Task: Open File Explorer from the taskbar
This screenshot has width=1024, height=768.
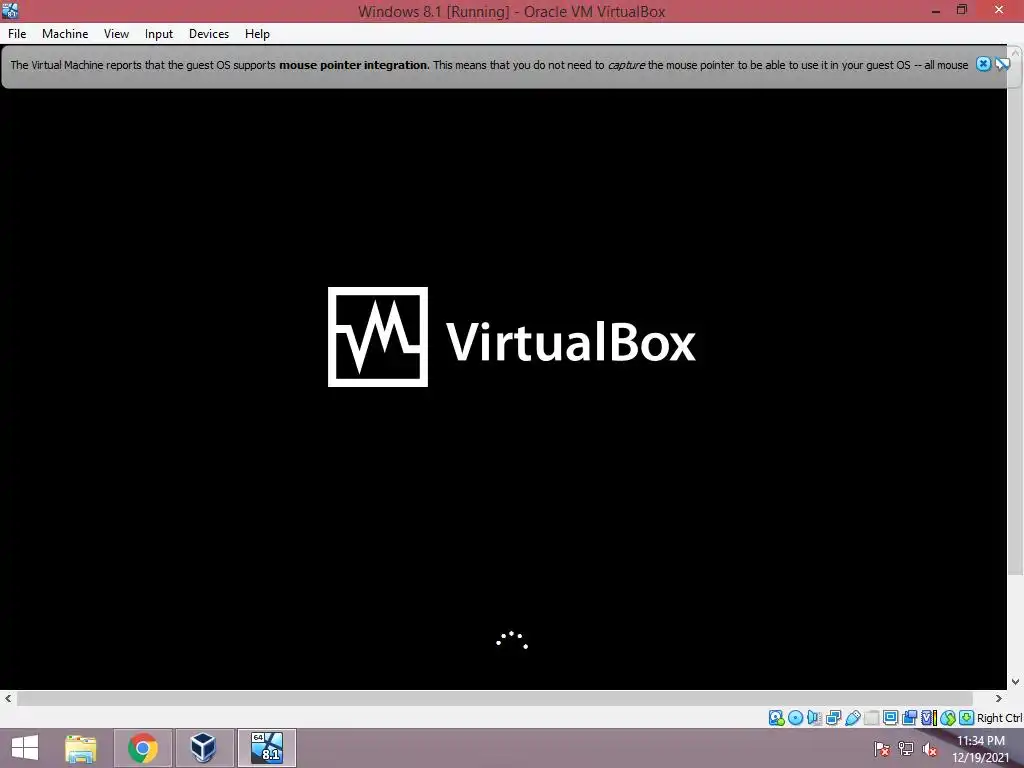Action: coord(81,748)
